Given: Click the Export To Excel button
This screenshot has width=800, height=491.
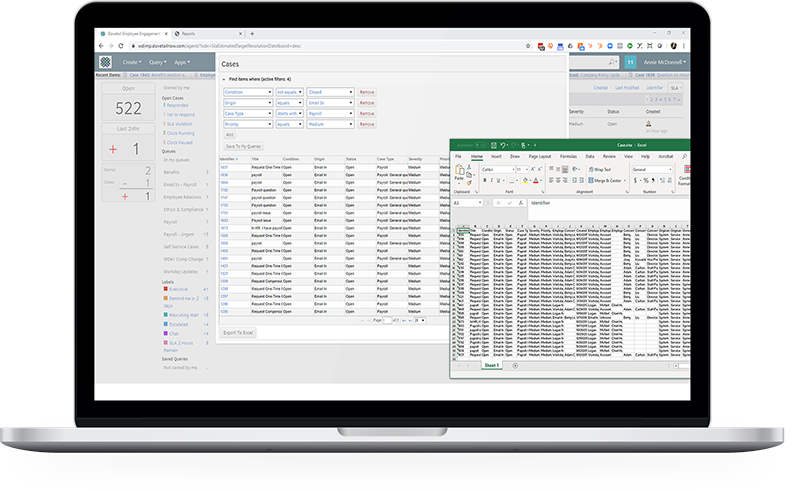Looking at the screenshot, I should (238, 333).
